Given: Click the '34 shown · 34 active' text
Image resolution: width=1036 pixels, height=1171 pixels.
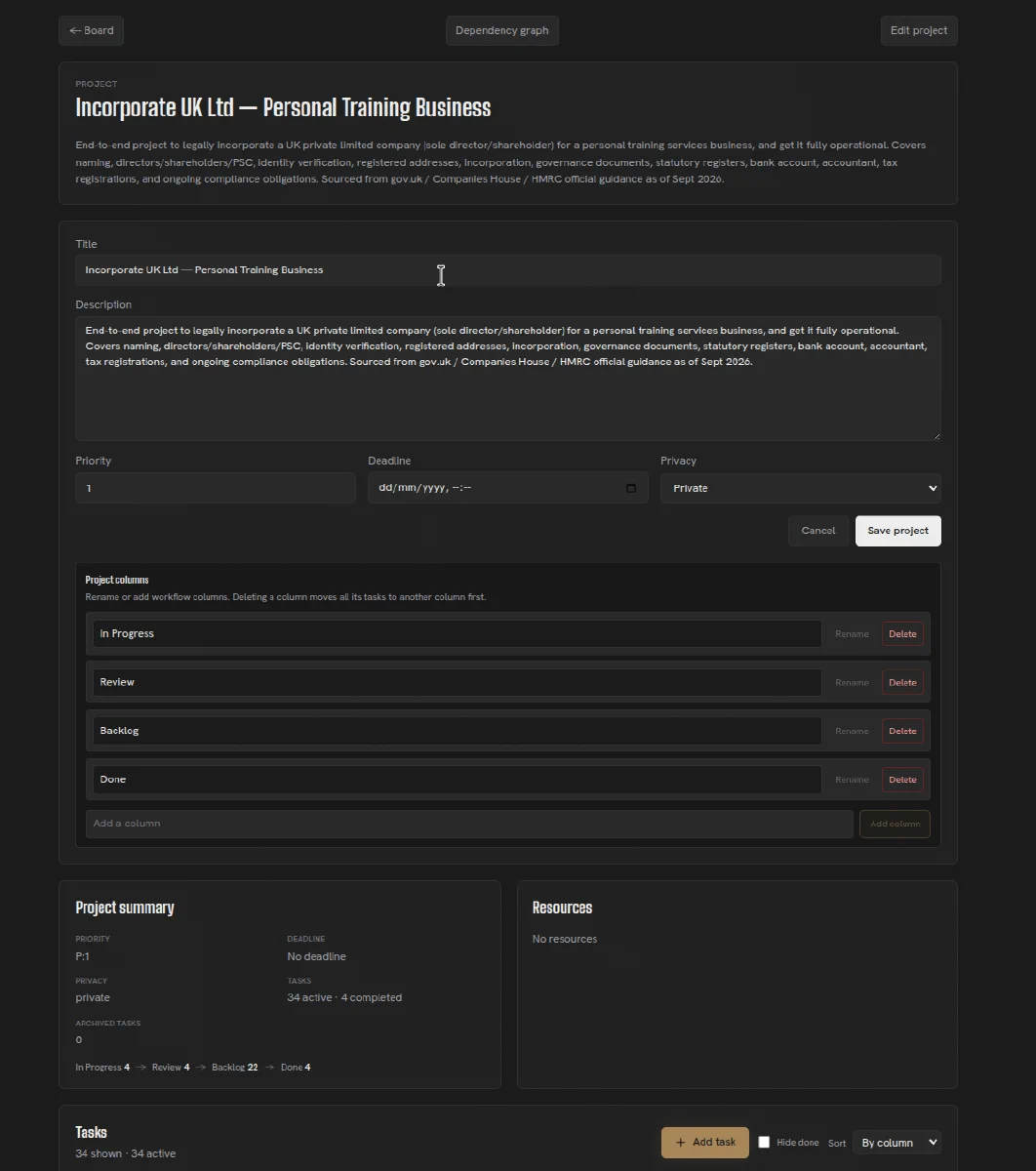Looking at the screenshot, I should 125,1153.
